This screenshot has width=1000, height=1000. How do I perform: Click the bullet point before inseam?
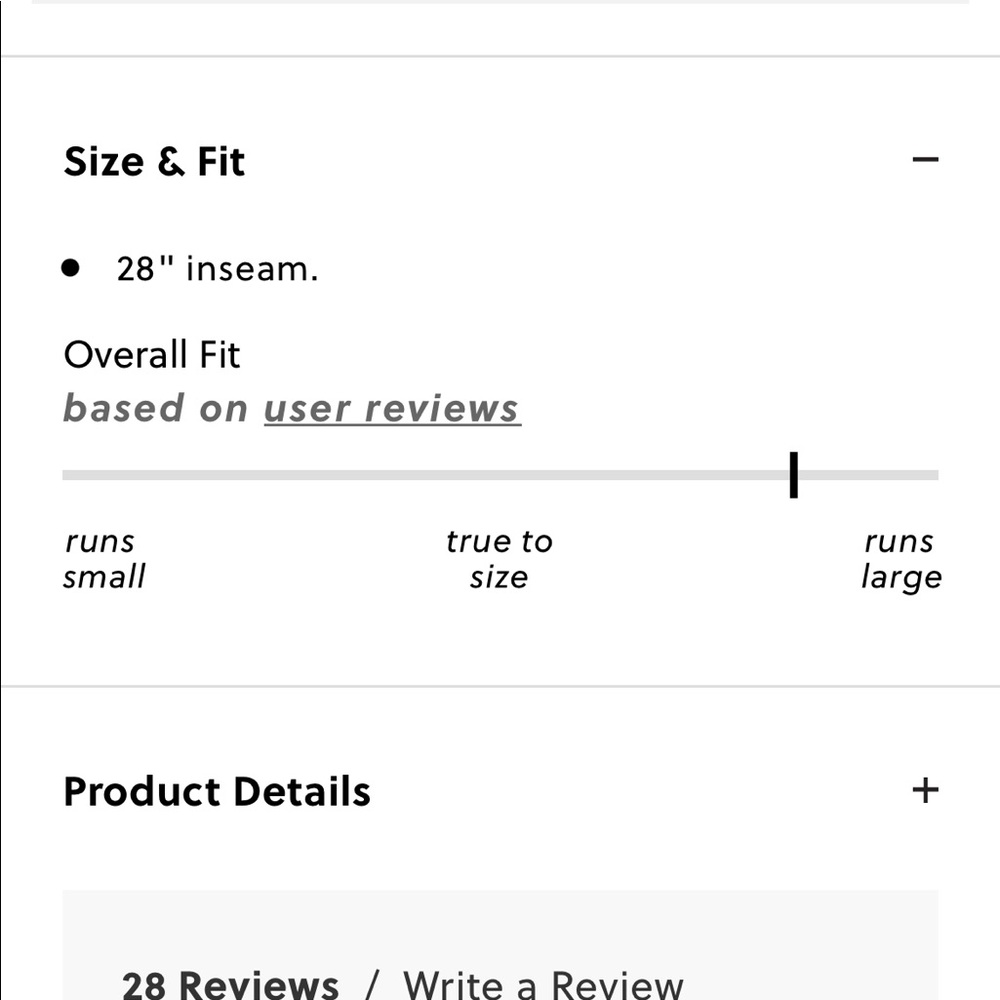click(x=70, y=268)
